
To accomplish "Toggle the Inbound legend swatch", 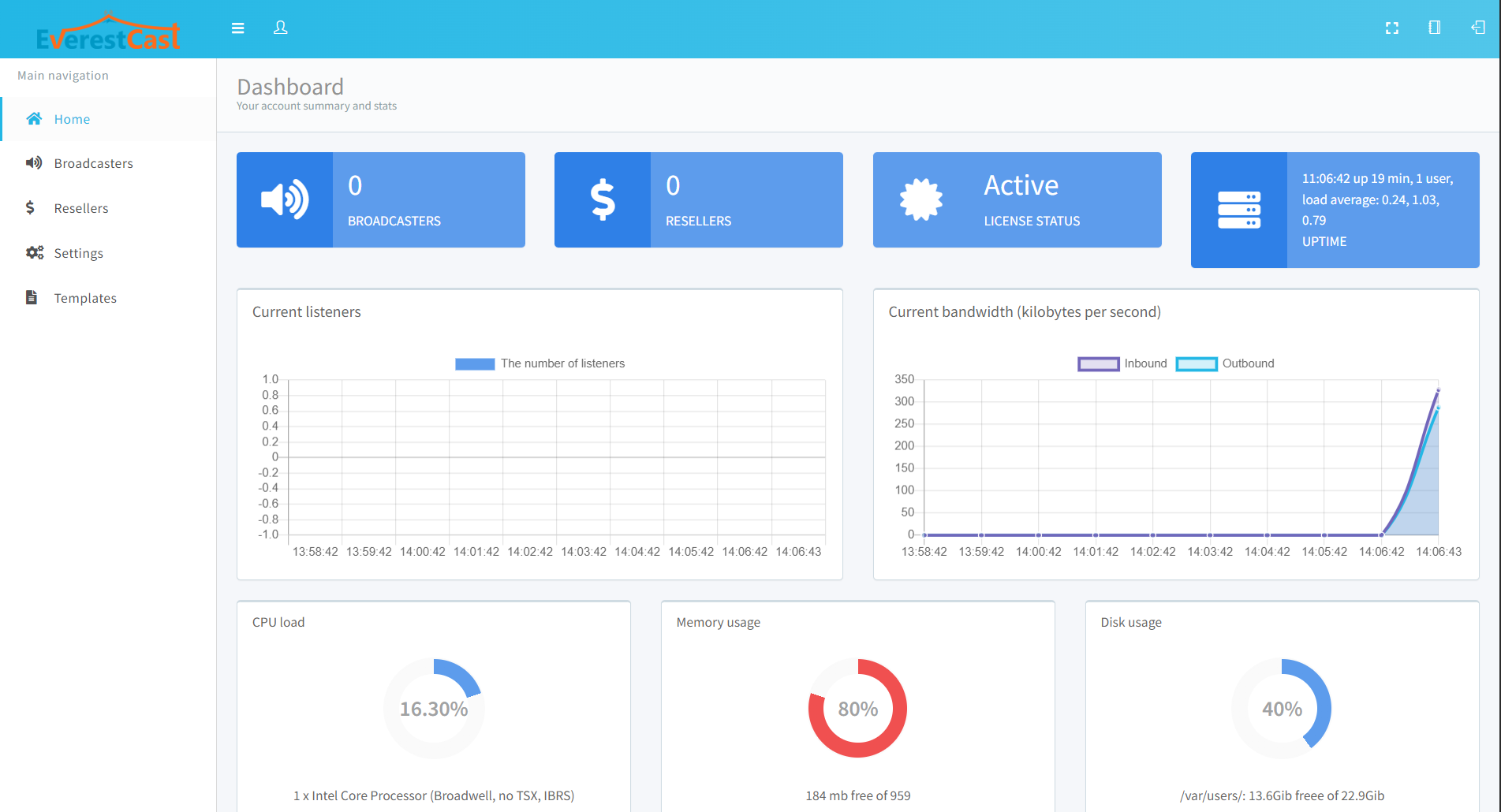I will click(x=1098, y=363).
